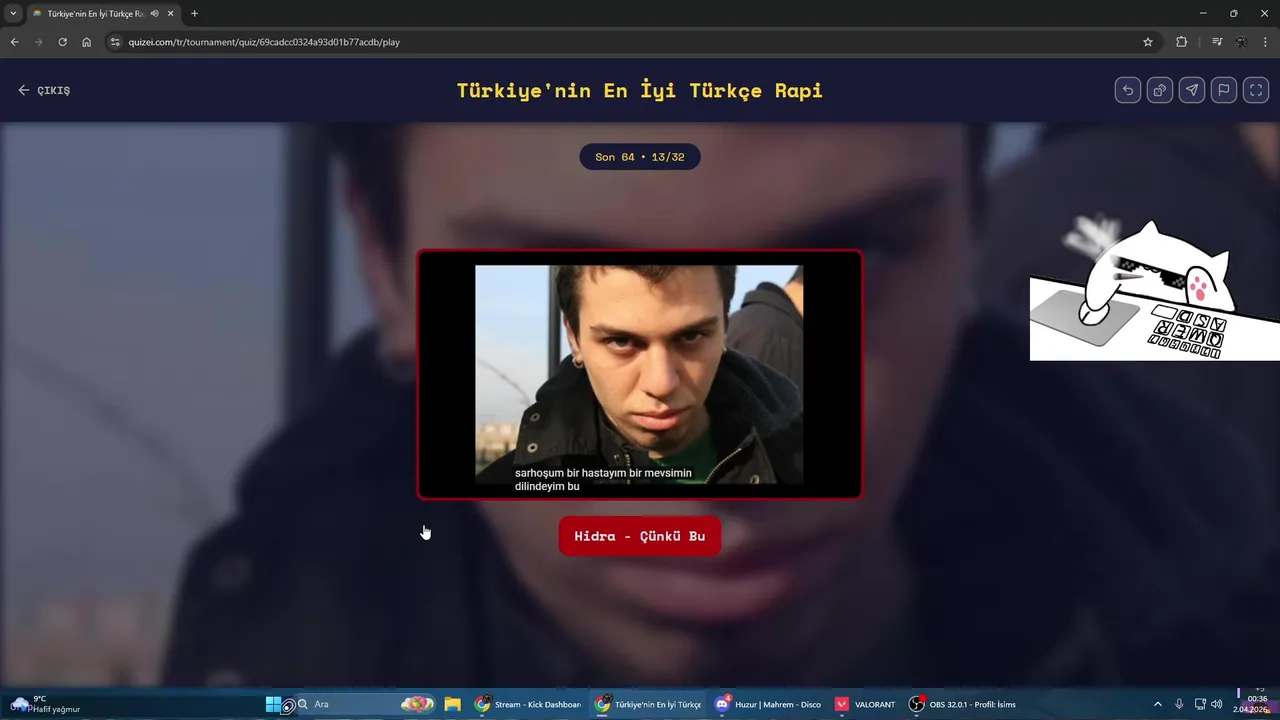The height and width of the screenshot is (720, 1280).
Task: Click the dice shuffle icon in quiz header
Action: pyautogui.click(x=1160, y=90)
